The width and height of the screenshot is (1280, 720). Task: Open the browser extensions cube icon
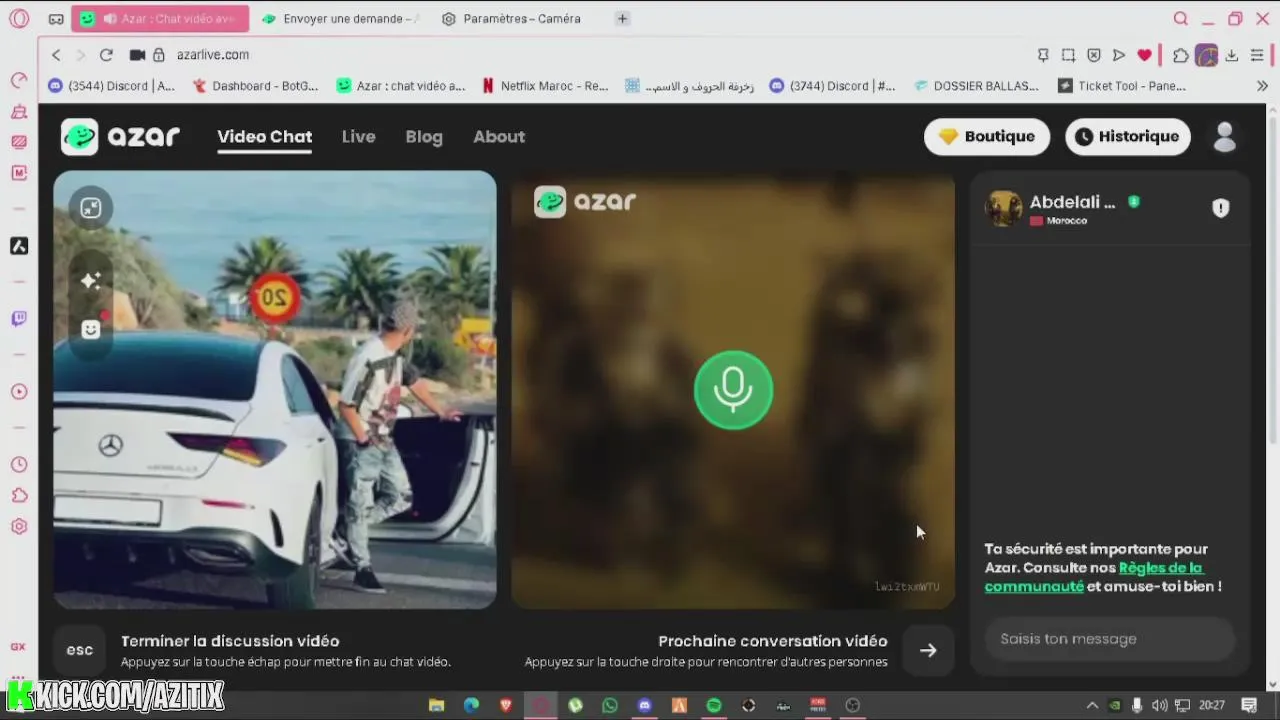(1181, 55)
